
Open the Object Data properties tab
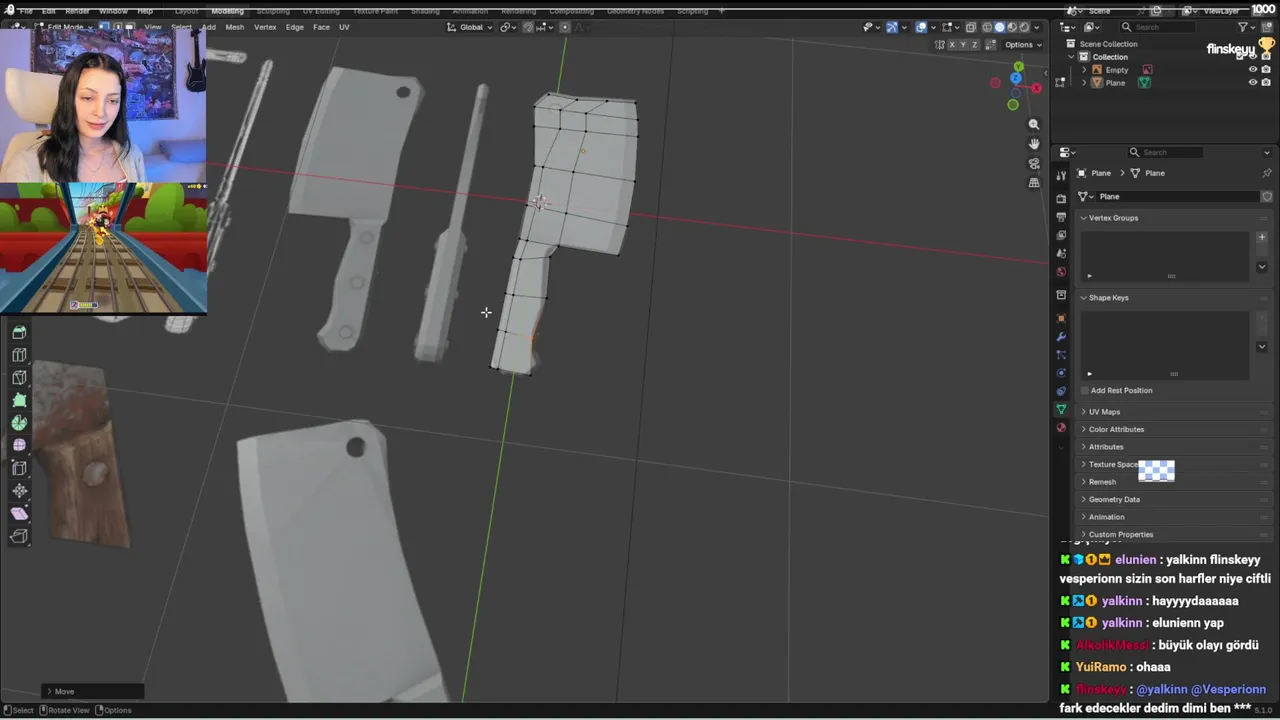tap(1061, 410)
